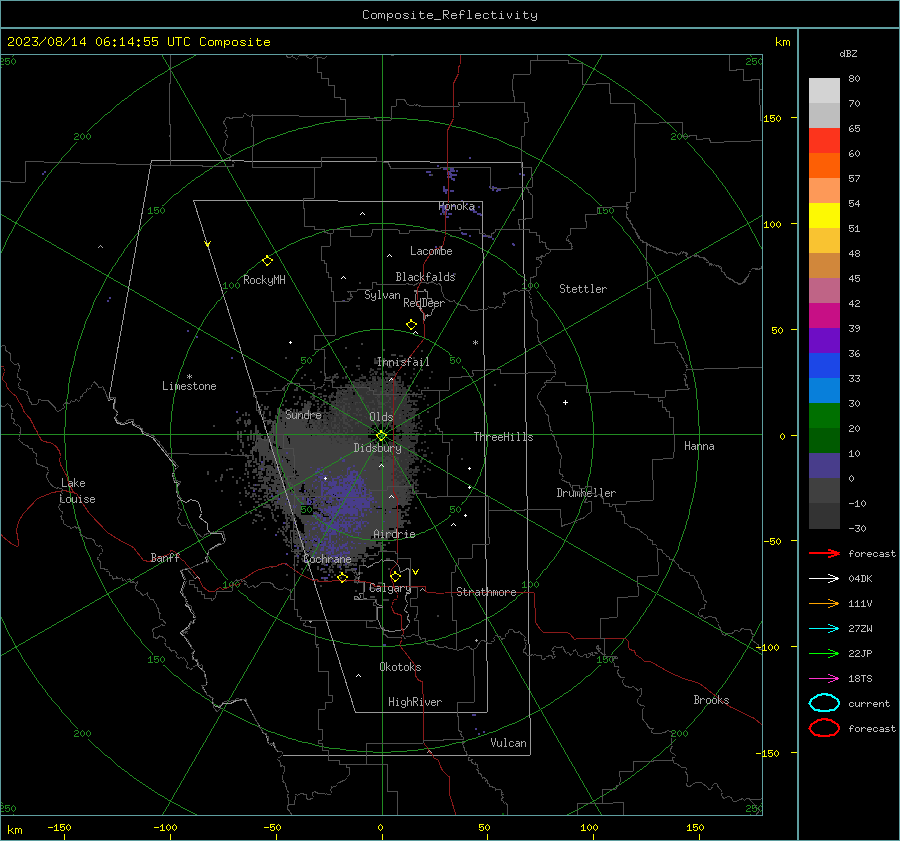Click the Lacombe label

click(x=431, y=251)
